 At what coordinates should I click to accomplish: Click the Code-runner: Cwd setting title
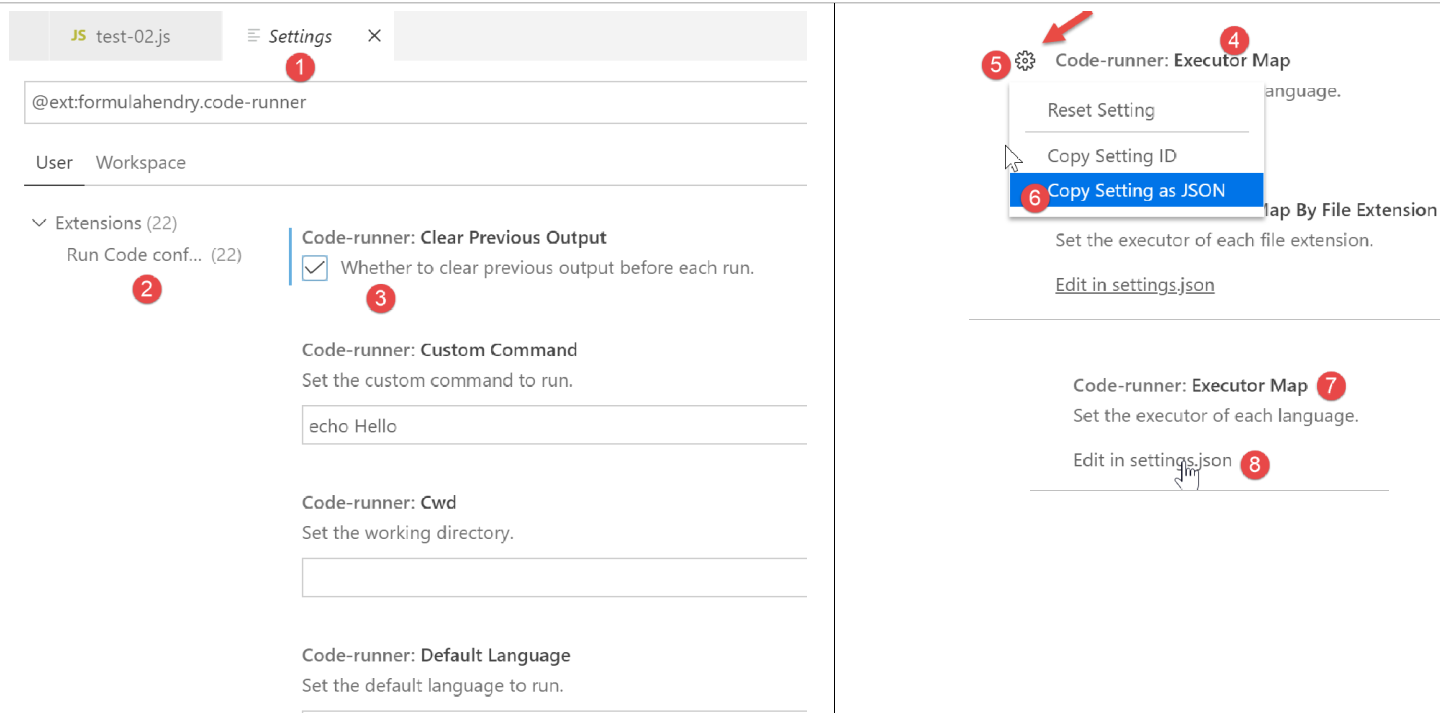tap(378, 502)
